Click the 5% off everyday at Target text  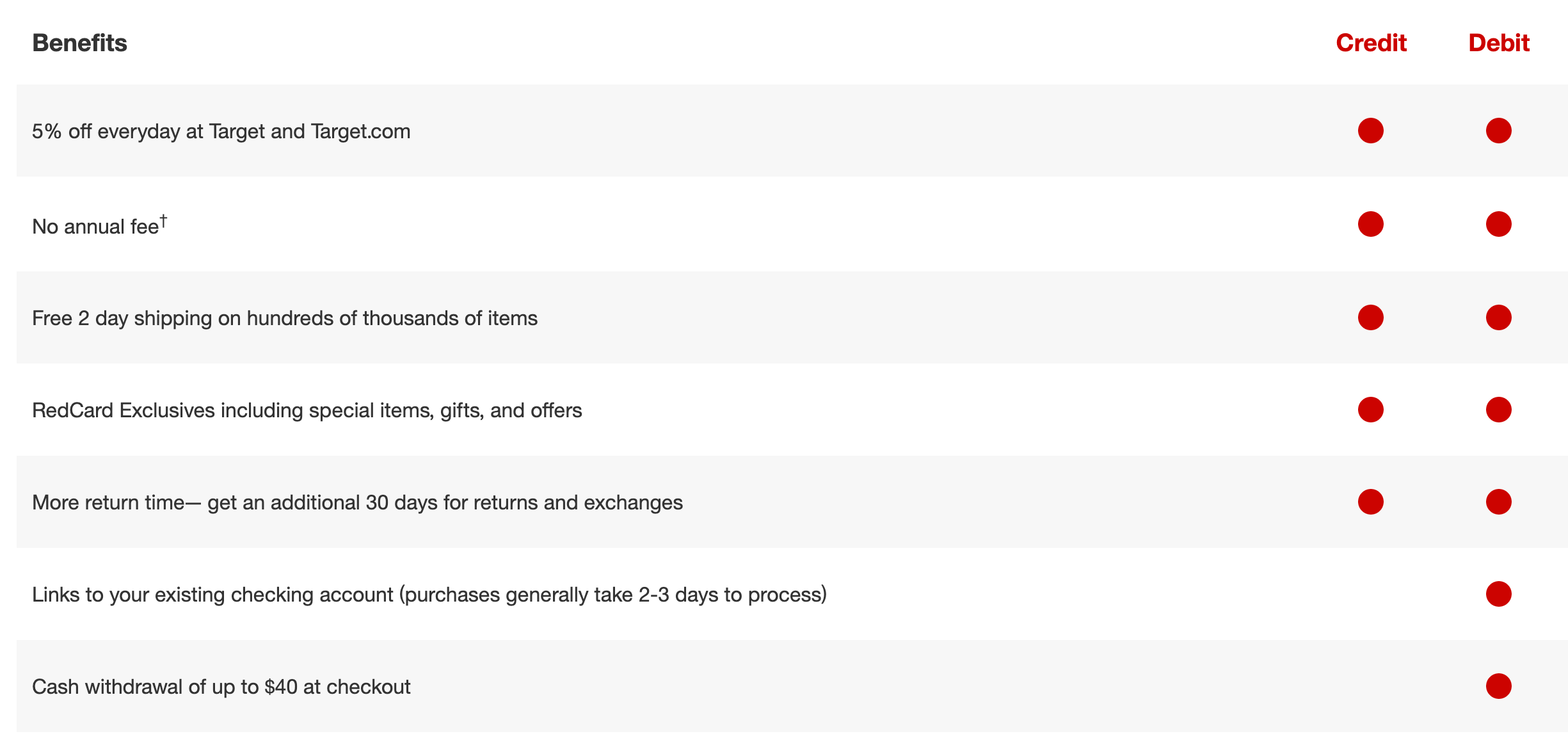tap(221, 131)
